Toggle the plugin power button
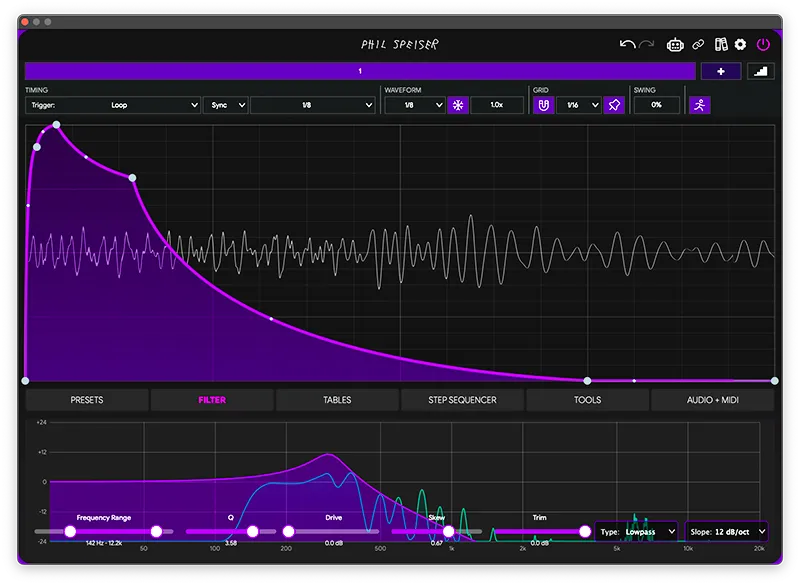The width and height of the screenshot is (800, 585). click(764, 44)
